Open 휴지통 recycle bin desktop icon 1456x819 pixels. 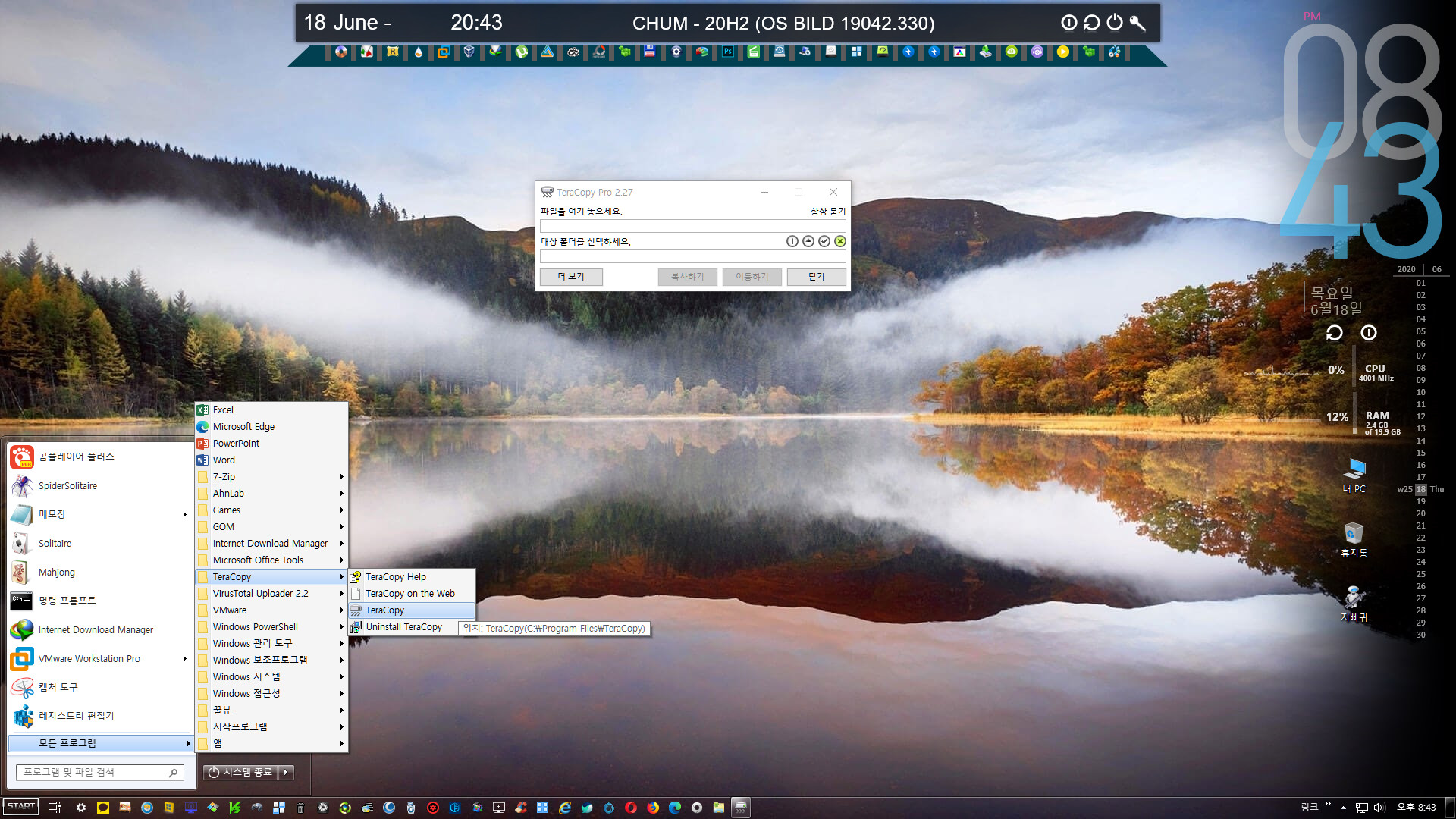click(x=1354, y=540)
